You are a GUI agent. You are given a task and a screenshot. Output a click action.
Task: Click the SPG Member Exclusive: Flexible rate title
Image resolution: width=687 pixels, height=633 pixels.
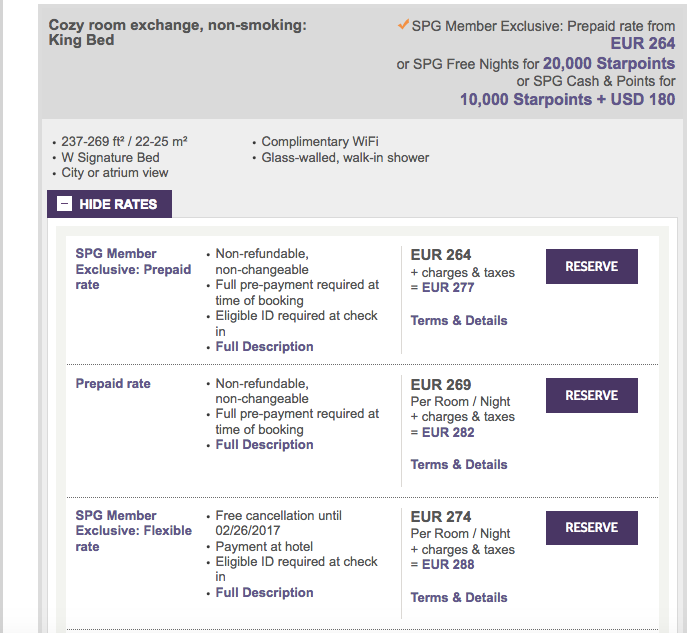133,531
